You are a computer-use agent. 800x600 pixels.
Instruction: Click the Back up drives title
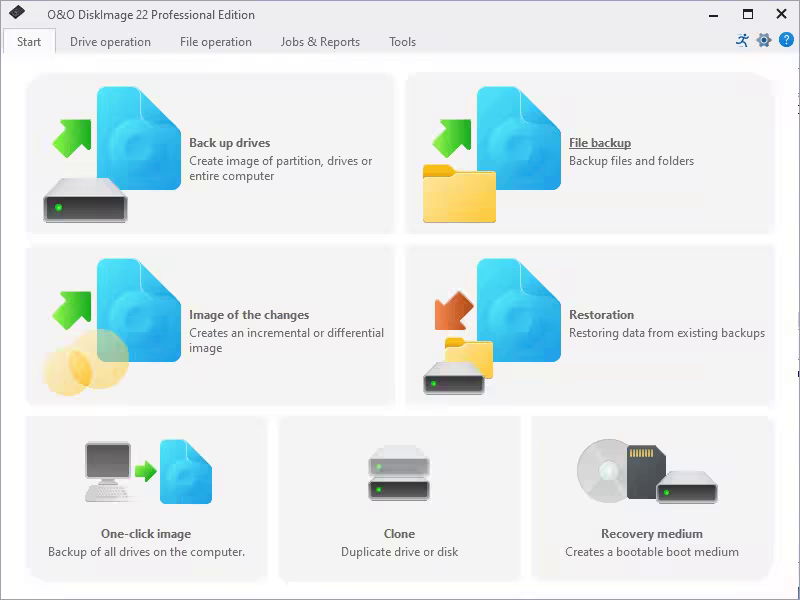coord(229,143)
